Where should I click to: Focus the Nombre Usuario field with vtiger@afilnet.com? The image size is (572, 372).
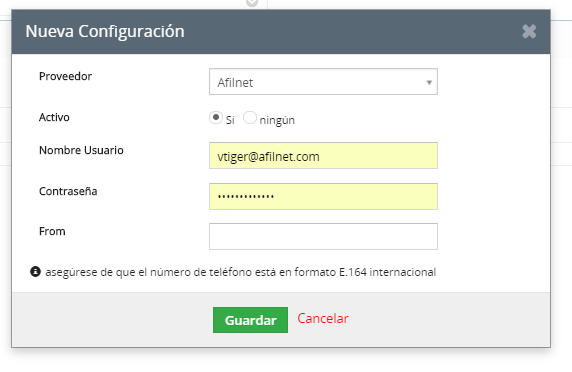[323, 156]
